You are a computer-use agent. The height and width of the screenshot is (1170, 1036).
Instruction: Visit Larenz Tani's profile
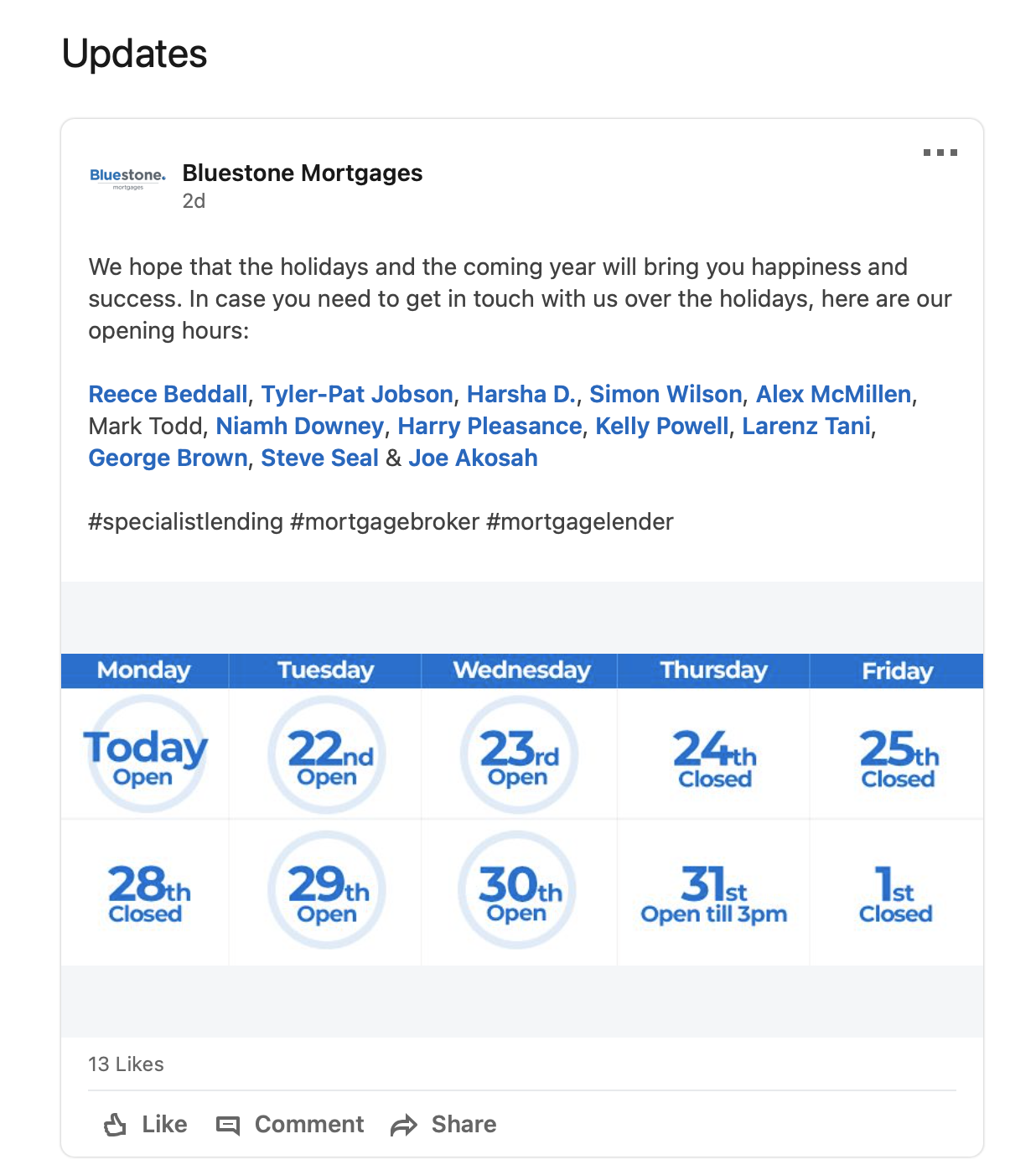click(806, 426)
